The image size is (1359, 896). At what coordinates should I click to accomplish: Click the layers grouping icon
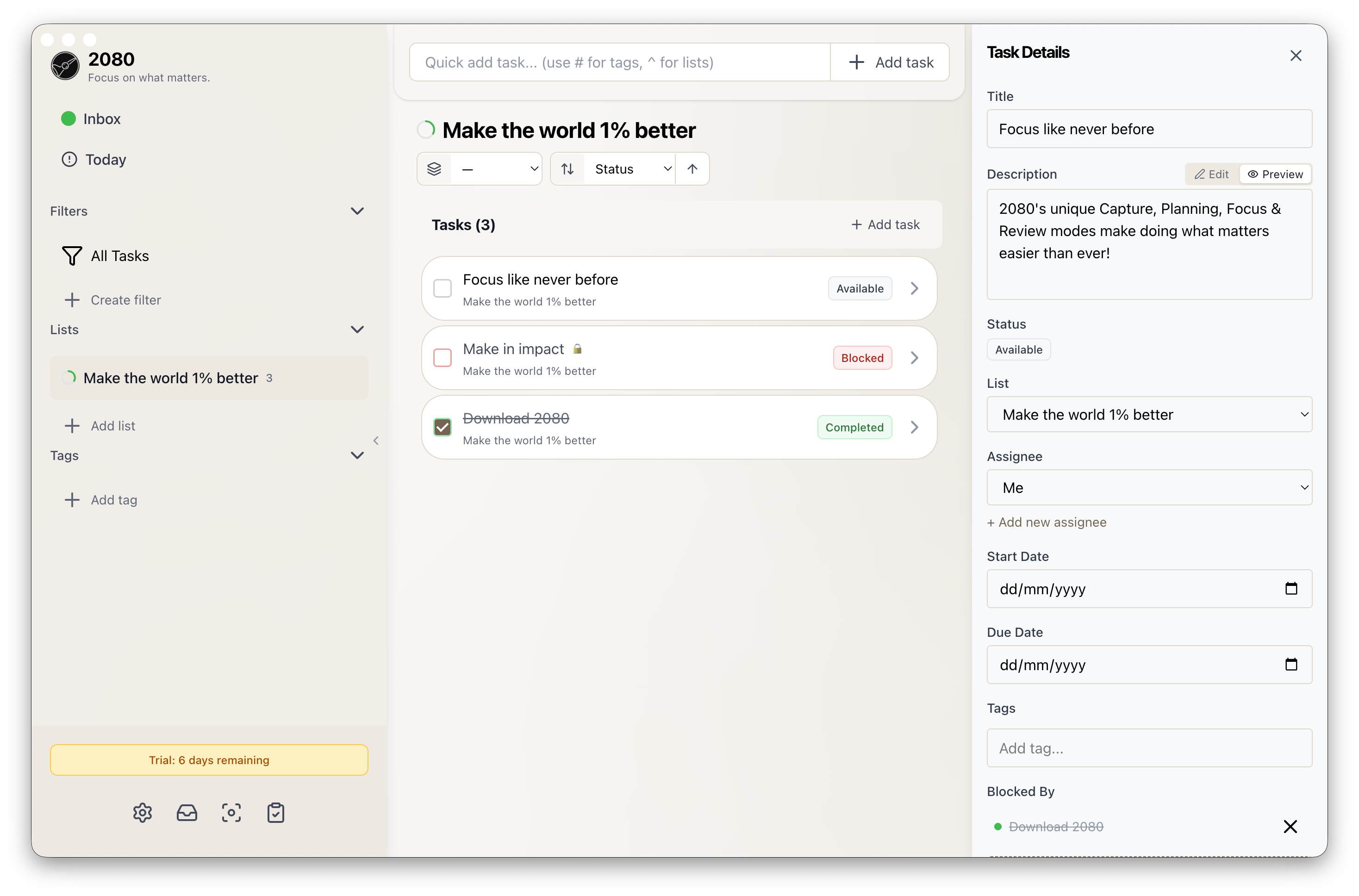[x=434, y=168]
